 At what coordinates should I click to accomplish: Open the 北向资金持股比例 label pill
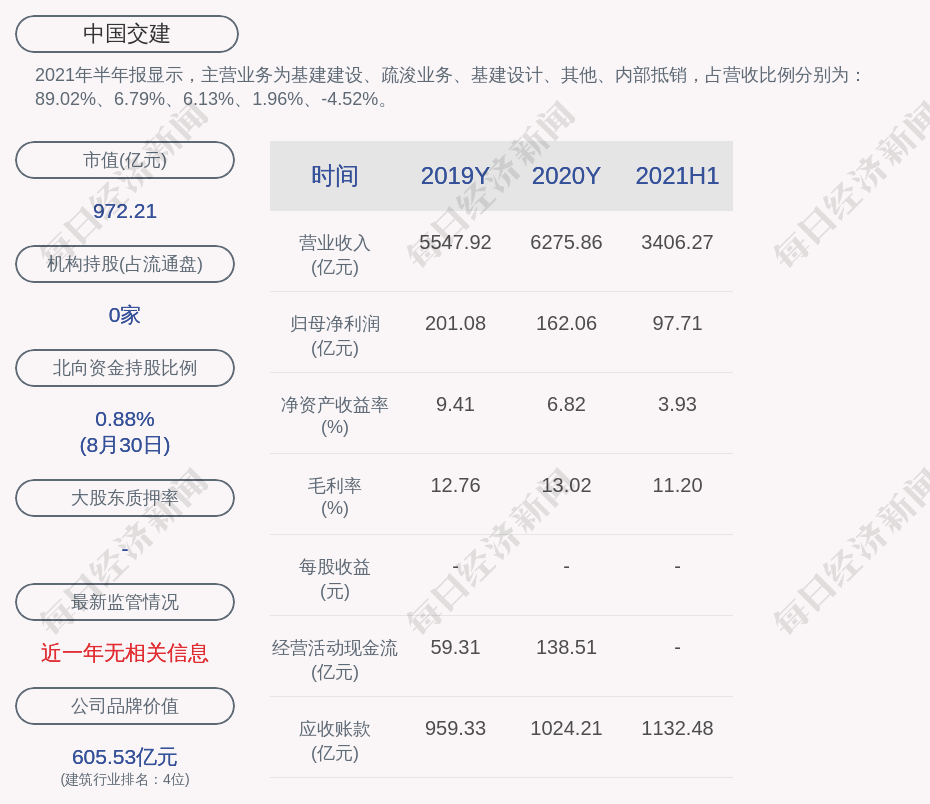point(125,368)
